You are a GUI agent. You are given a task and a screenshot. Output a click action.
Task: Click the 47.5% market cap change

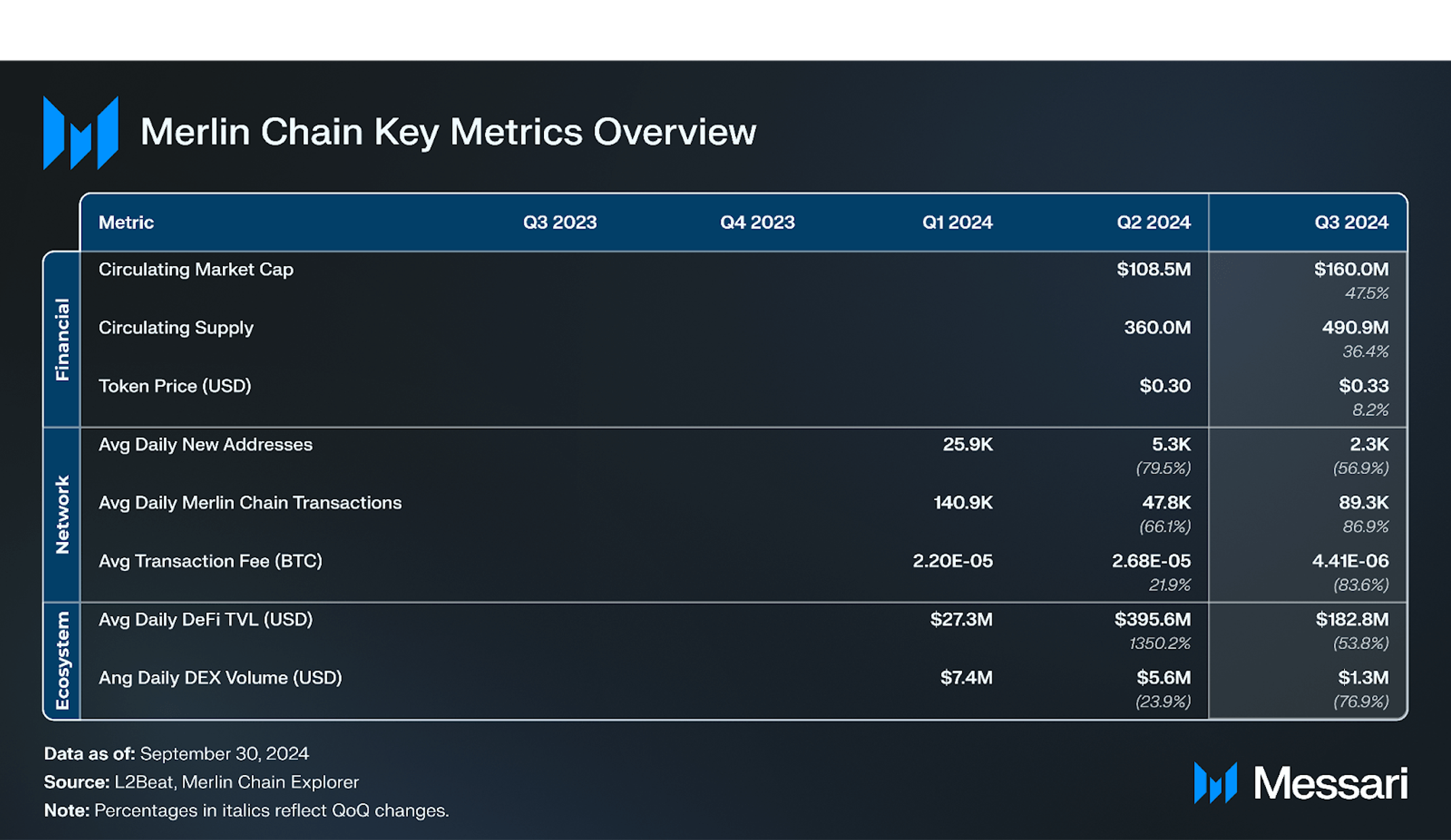[1366, 293]
